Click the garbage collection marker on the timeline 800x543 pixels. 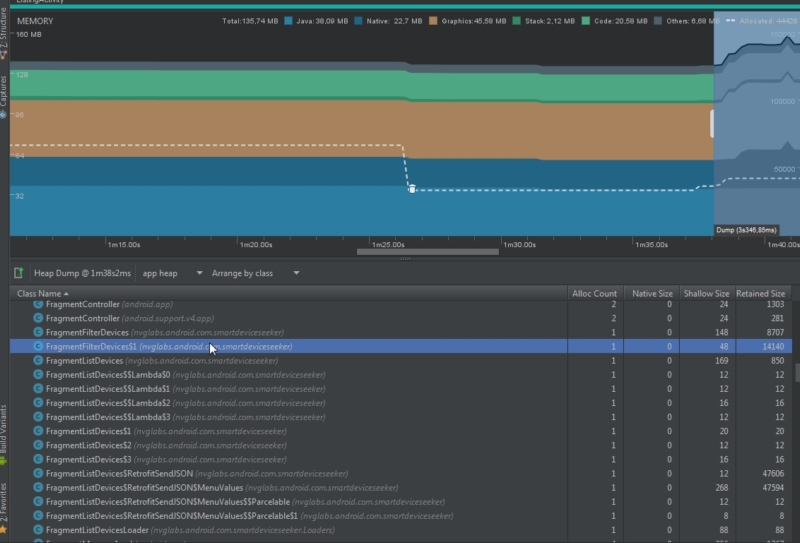(x=412, y=189)
